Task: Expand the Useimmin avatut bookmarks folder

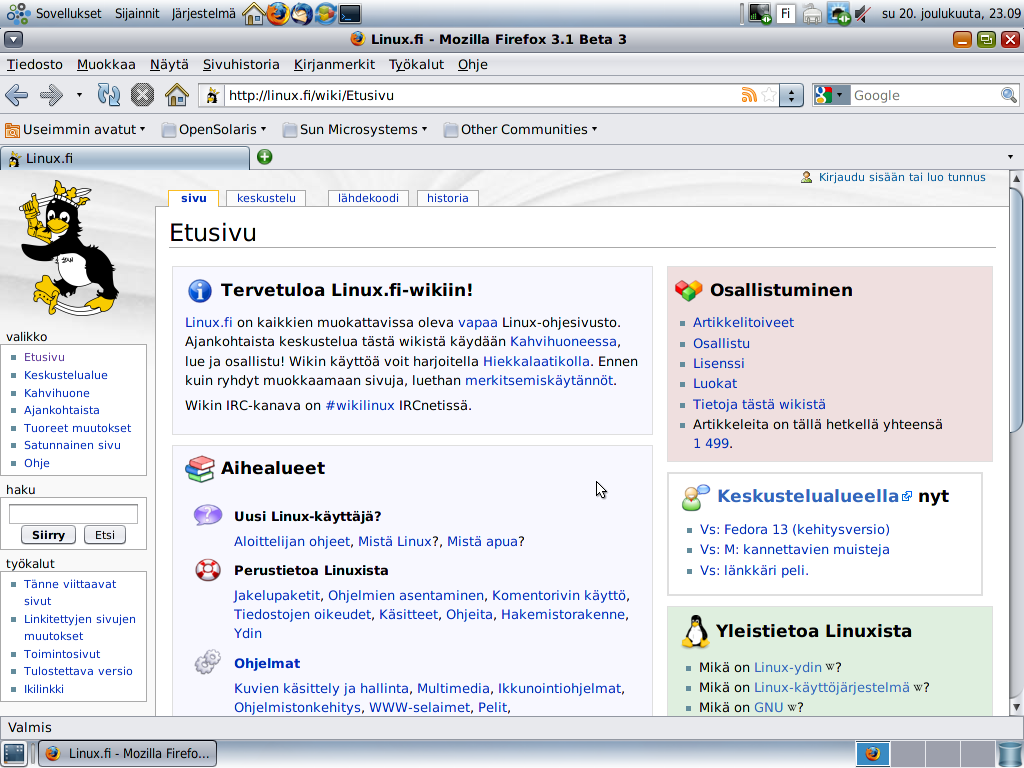Action: pyautogui.click(x=76, y=129)
